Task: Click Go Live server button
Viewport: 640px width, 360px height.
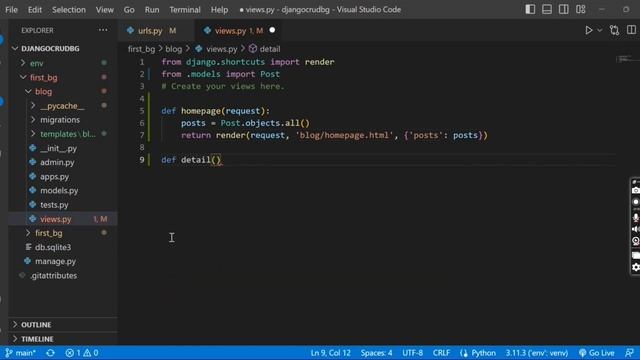Action: pyautogui.click(x=597, y=353)
